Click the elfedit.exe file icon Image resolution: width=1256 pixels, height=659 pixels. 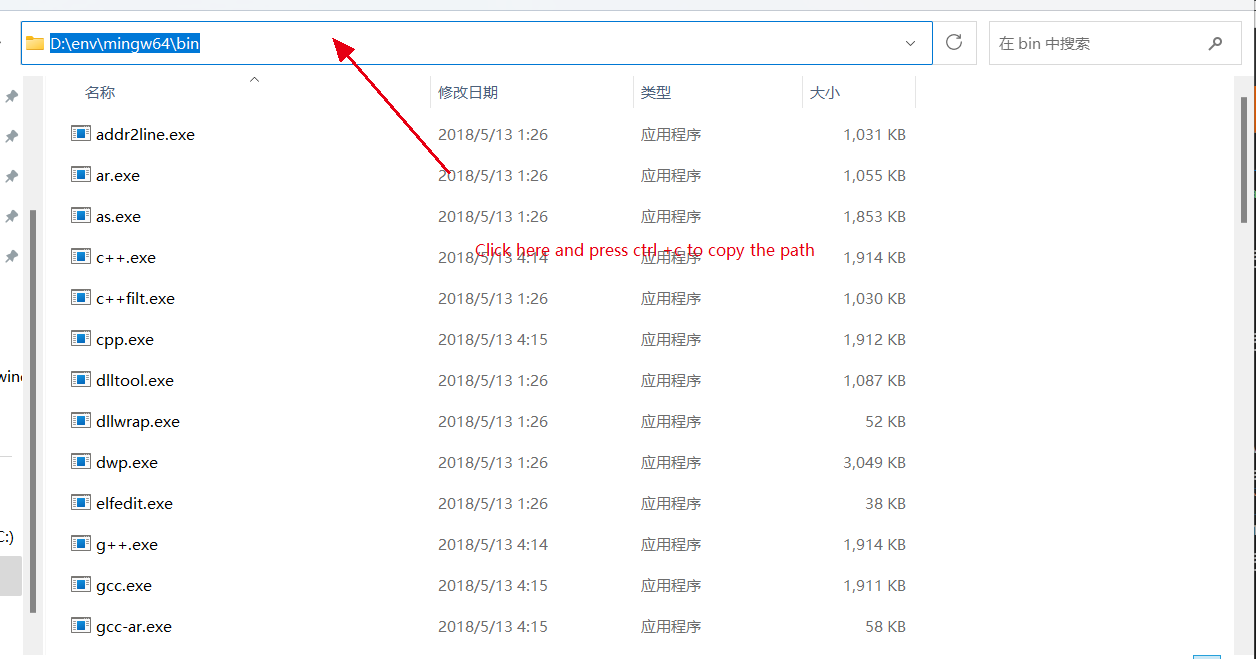pos(81,503)
